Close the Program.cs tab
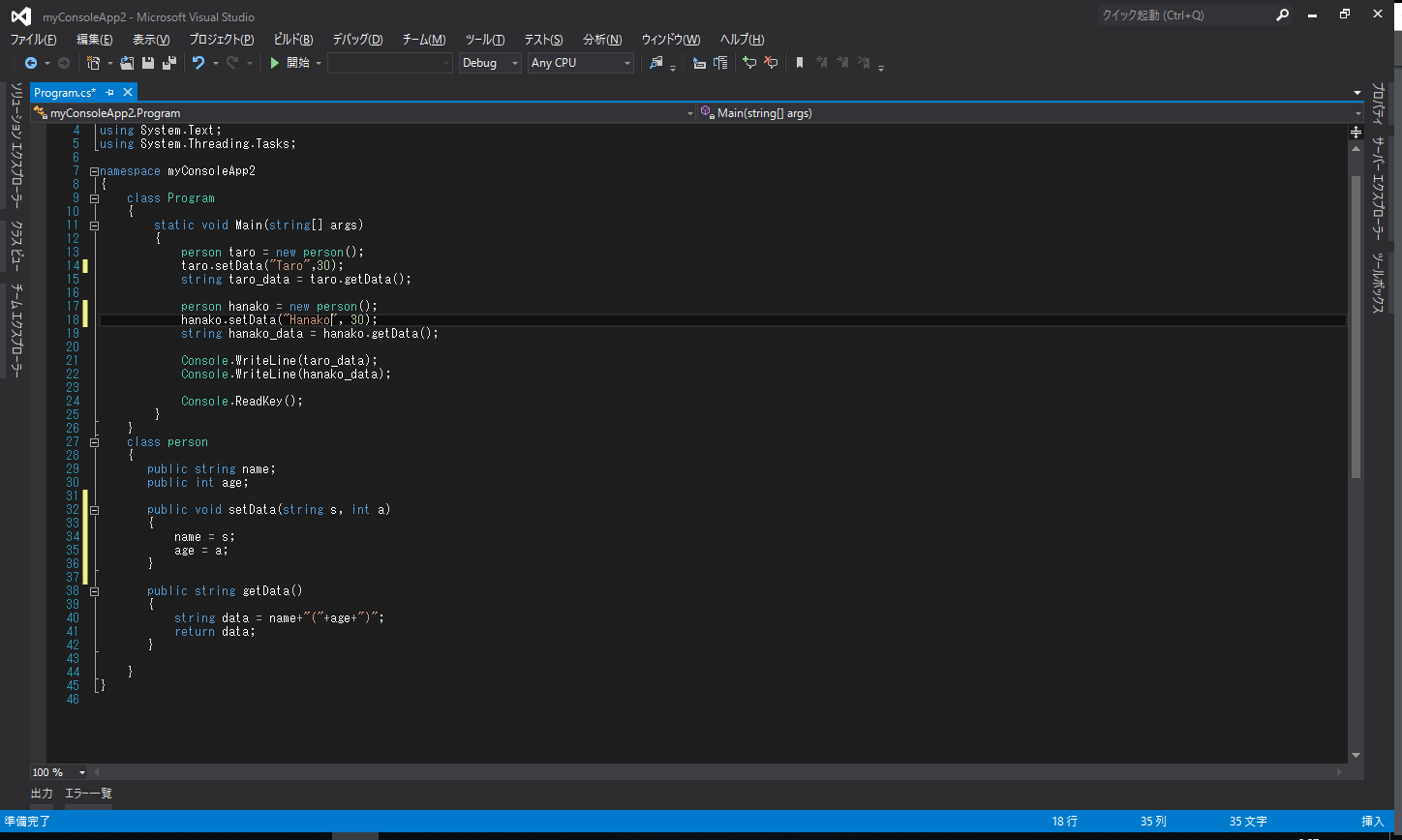This screenshot has height=840, width=1402. click(126, 92)
